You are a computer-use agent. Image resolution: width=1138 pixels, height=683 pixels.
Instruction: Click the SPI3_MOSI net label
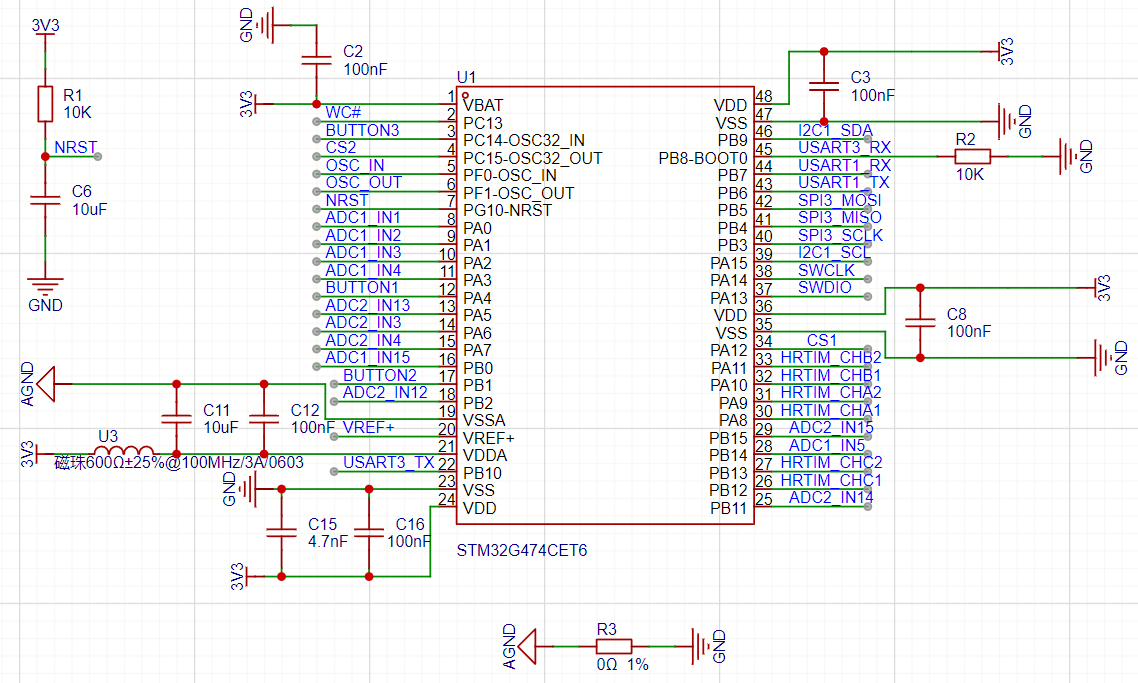pos(840,200)
